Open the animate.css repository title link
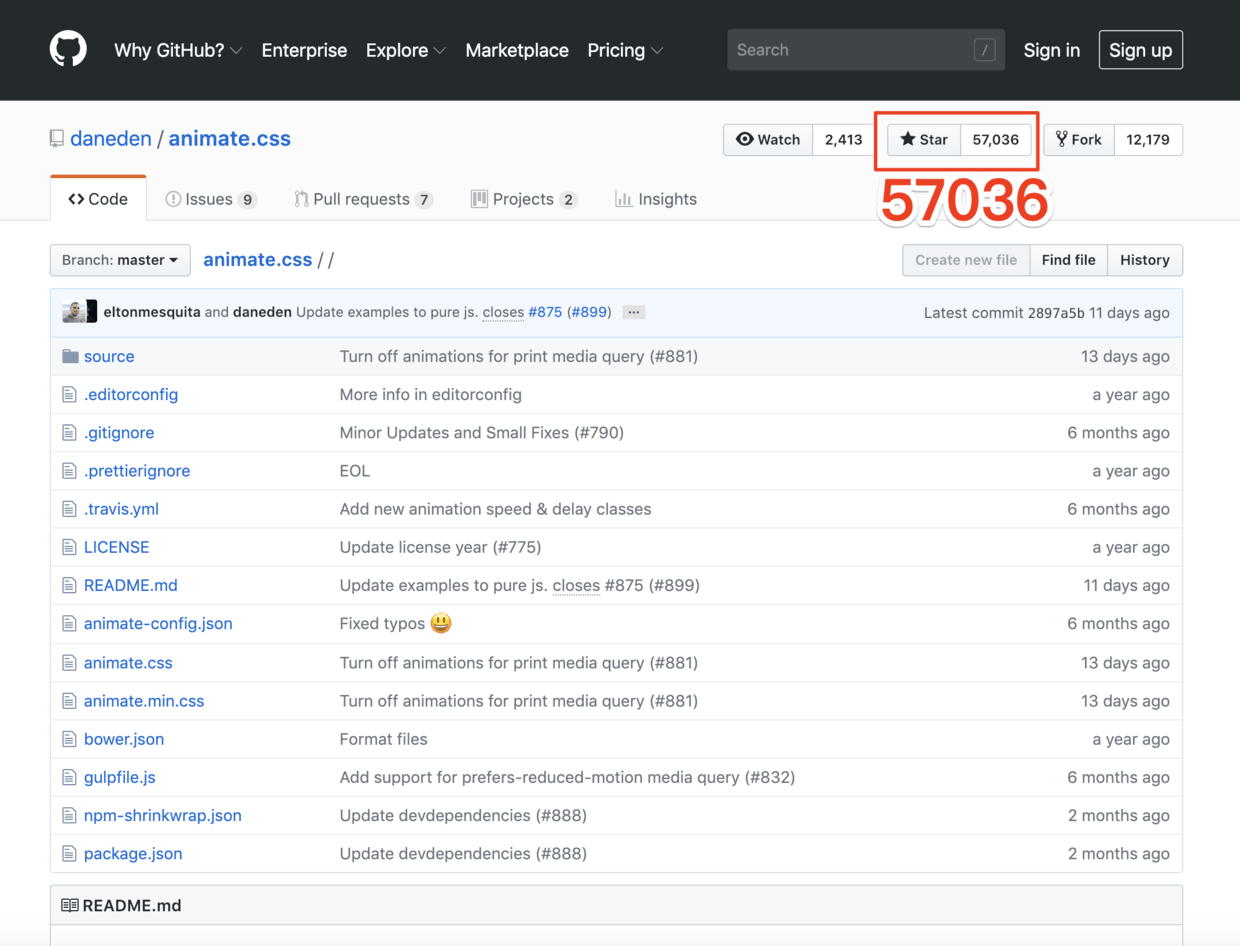Viewport: 1240px width, 946px height. (x=230, y=139)
